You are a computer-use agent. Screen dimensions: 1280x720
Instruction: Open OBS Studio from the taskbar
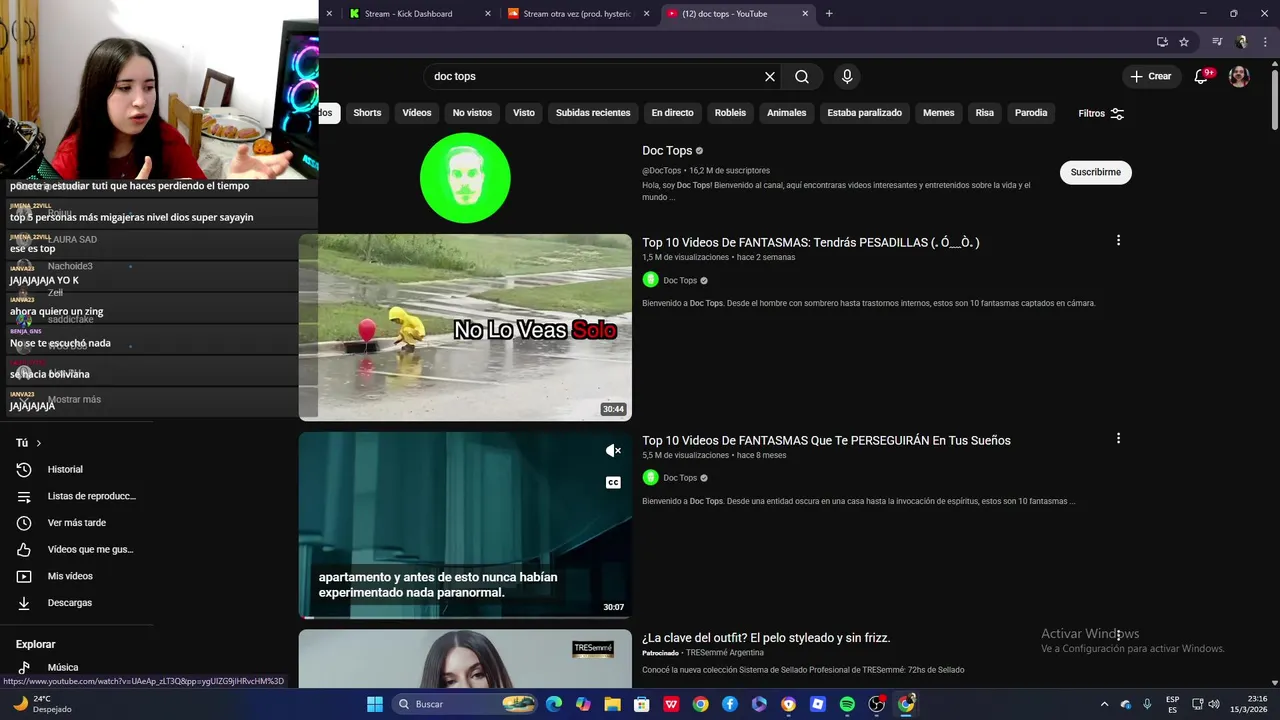[x=877, y=704]
